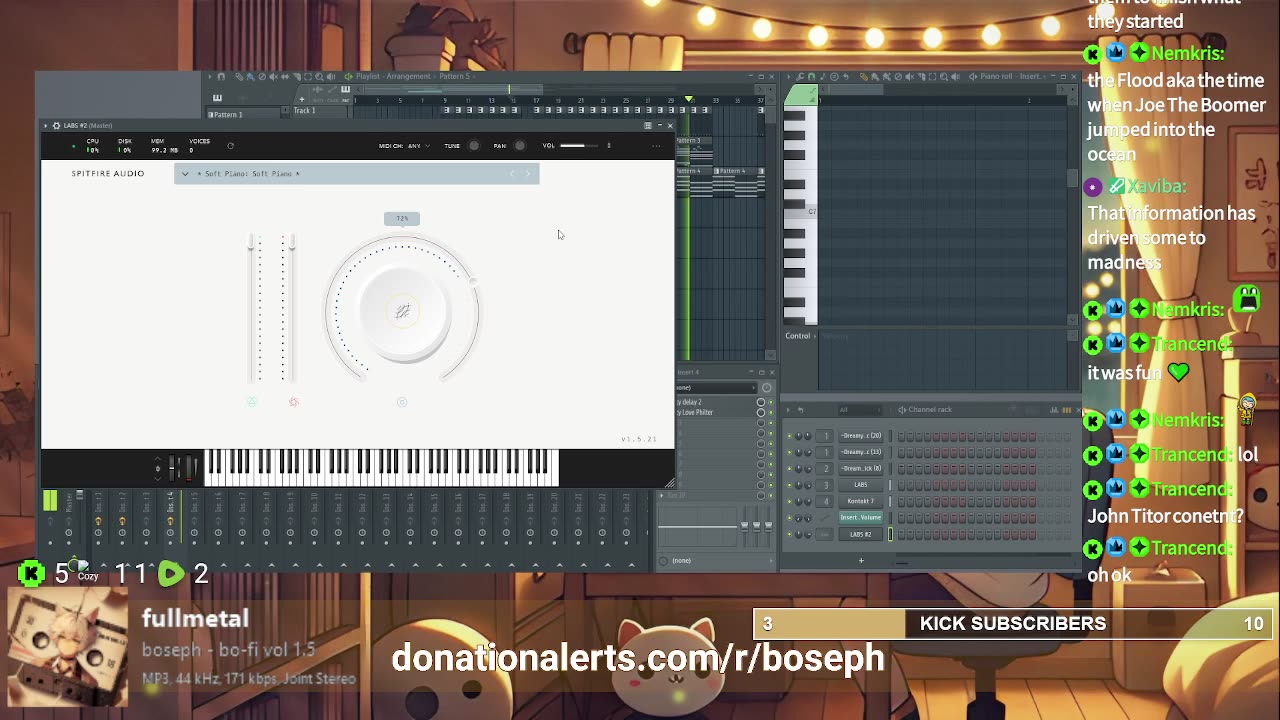The image size is (1280, 720).
Task: Click the PAN knob in LABS header
Action: 520,146
